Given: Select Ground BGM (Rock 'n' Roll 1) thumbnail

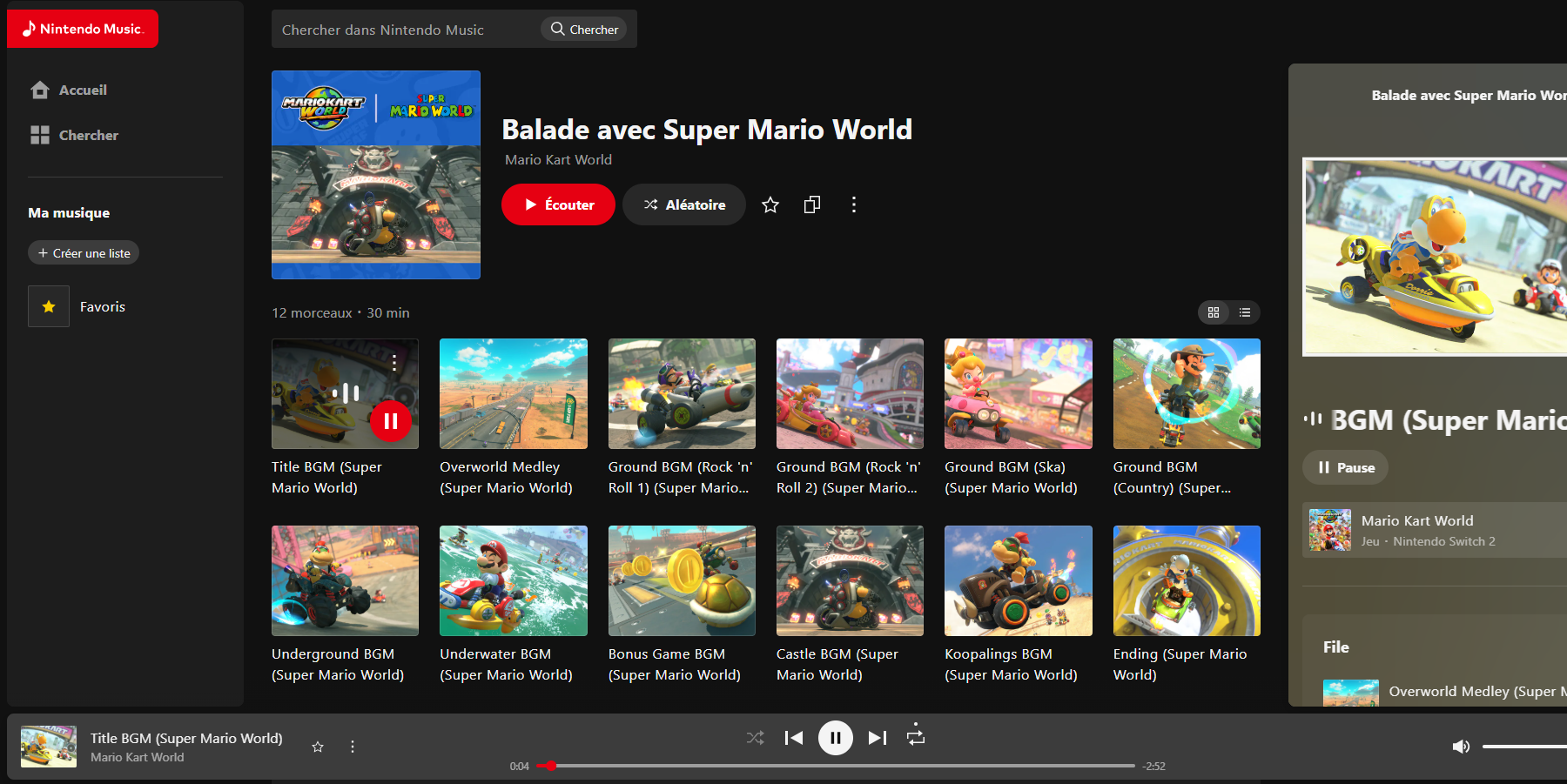Looking at the screenshot, I should 682,393.
